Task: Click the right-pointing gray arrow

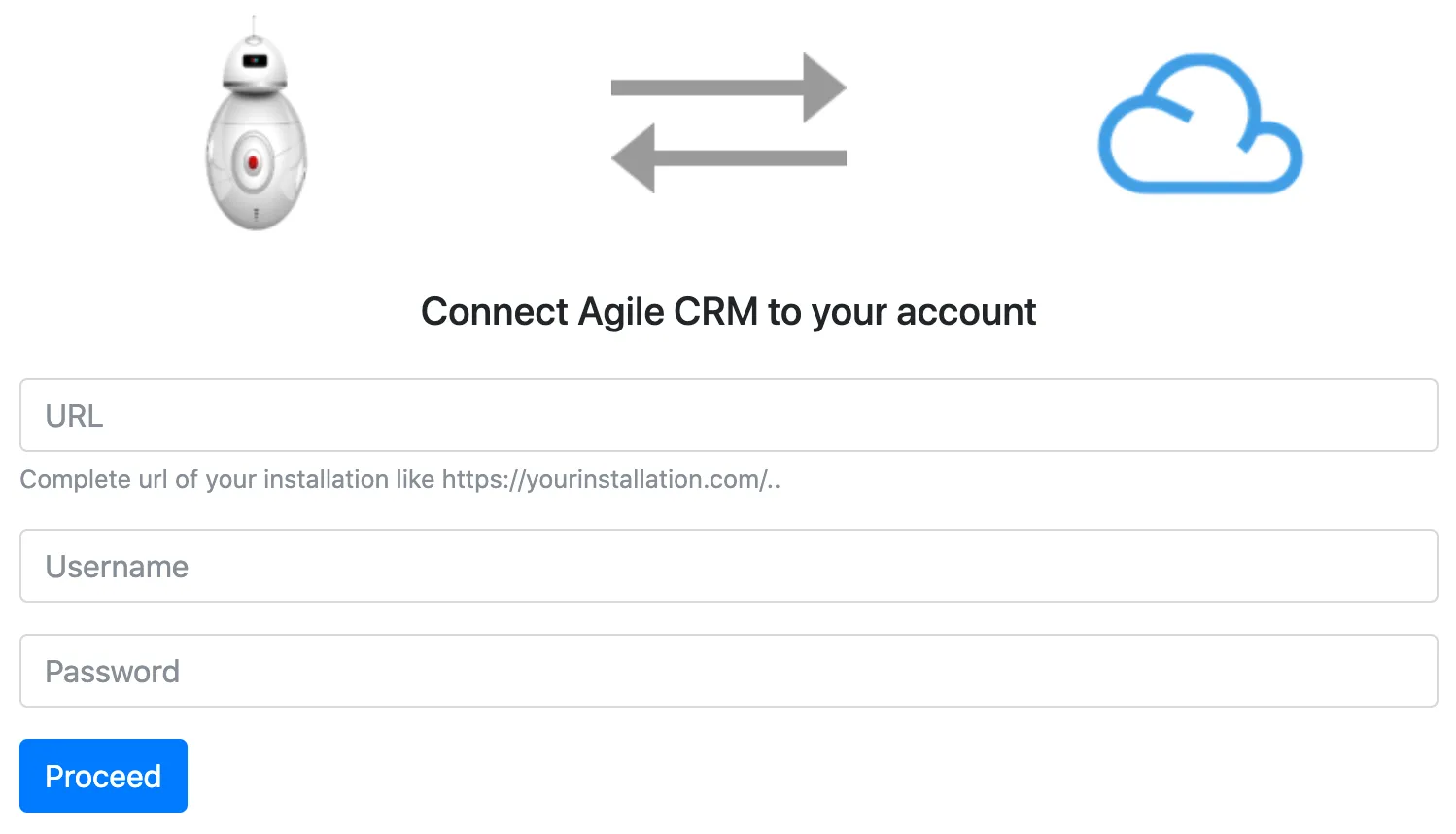Action: (x=728, y=87)
